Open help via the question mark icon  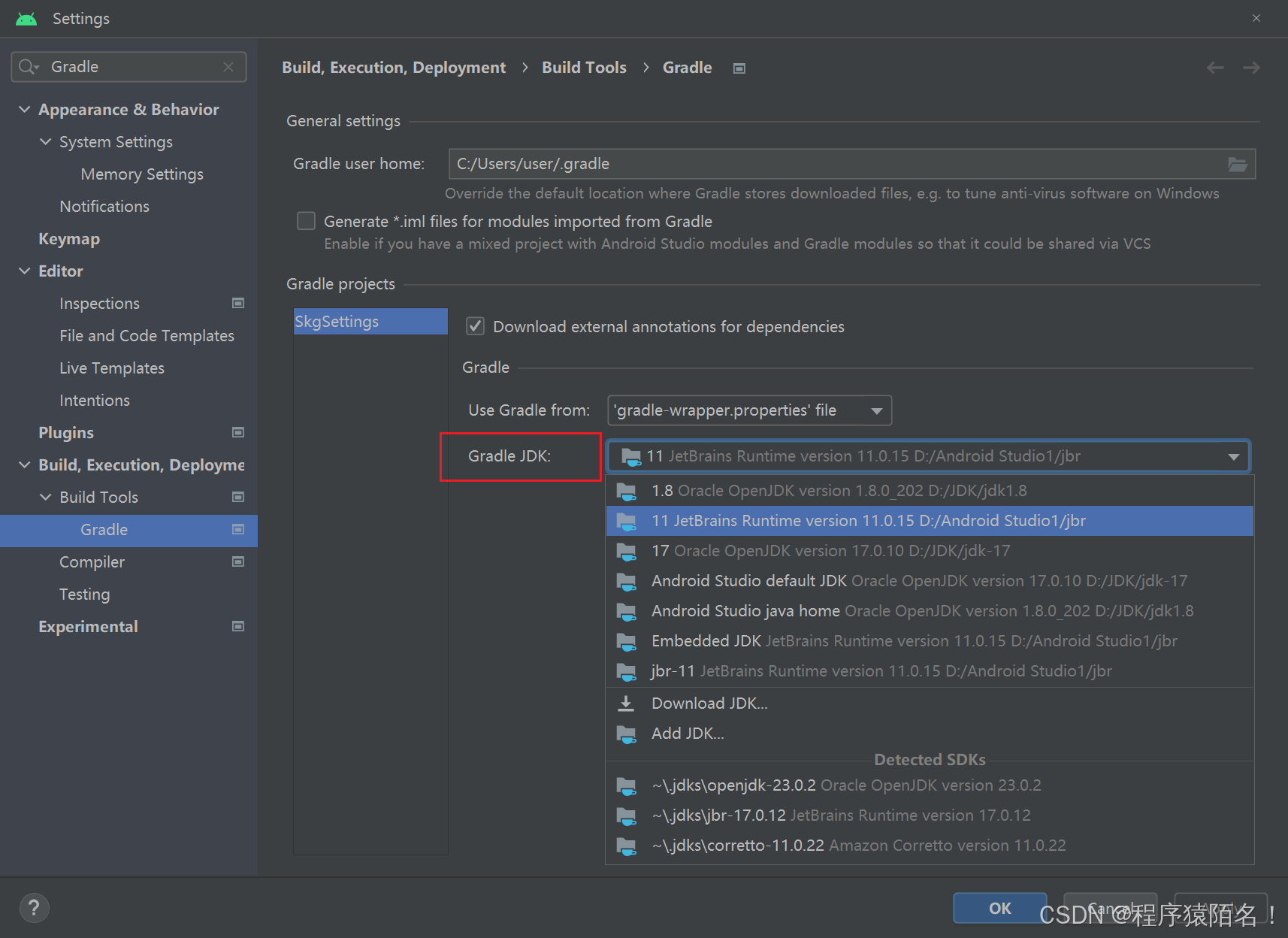tap(34, 908)
